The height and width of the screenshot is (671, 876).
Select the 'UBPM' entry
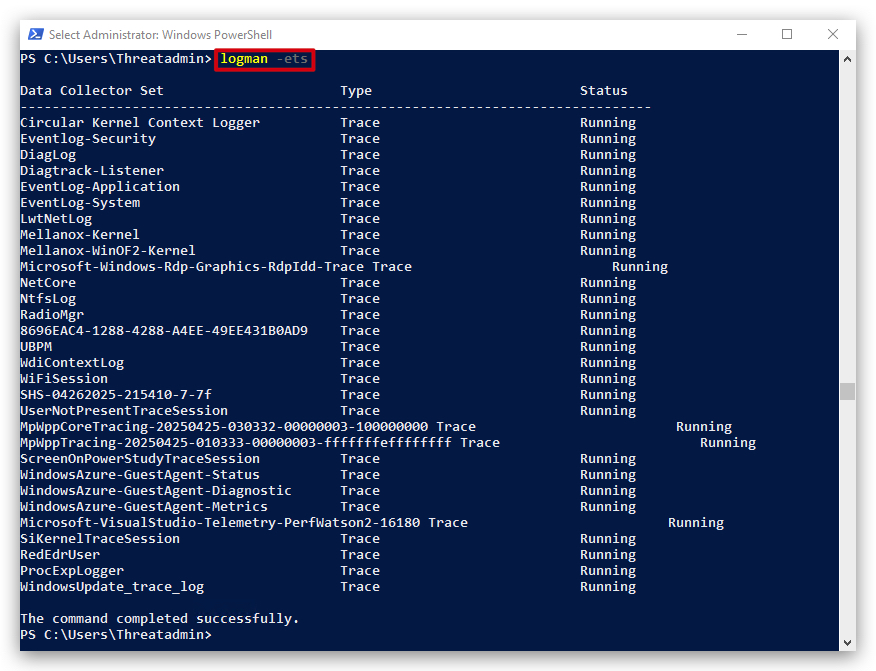(36, 346)
